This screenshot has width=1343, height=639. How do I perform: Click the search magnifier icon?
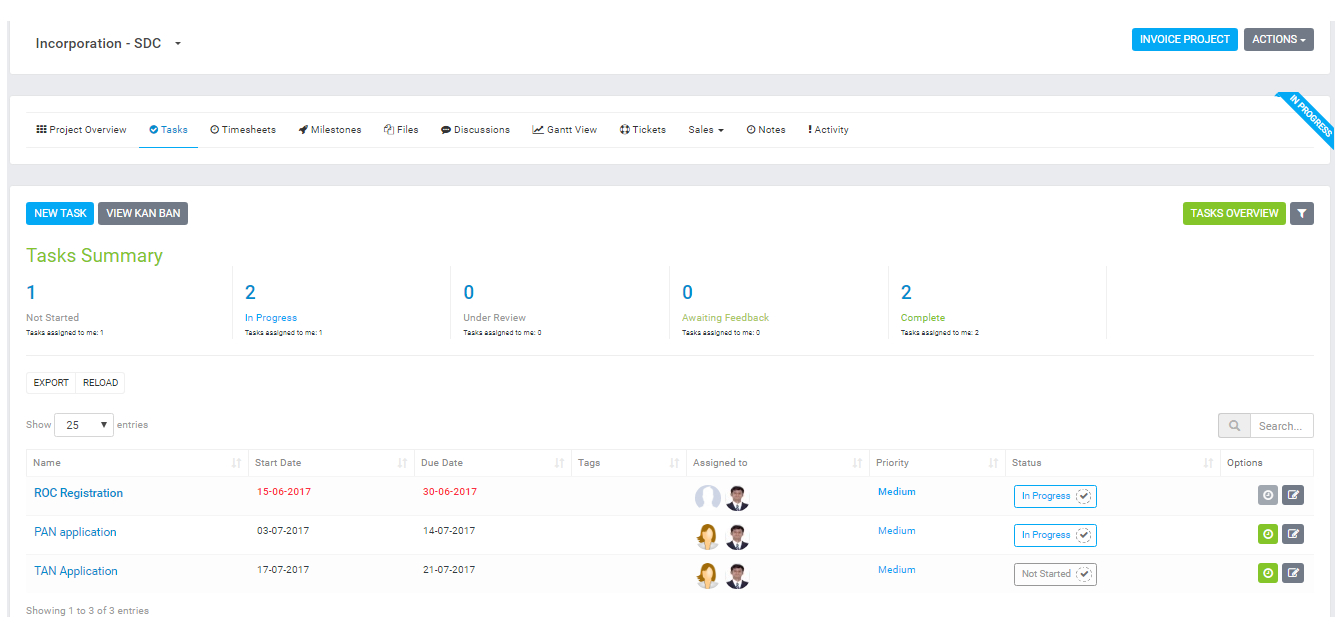1234,426
